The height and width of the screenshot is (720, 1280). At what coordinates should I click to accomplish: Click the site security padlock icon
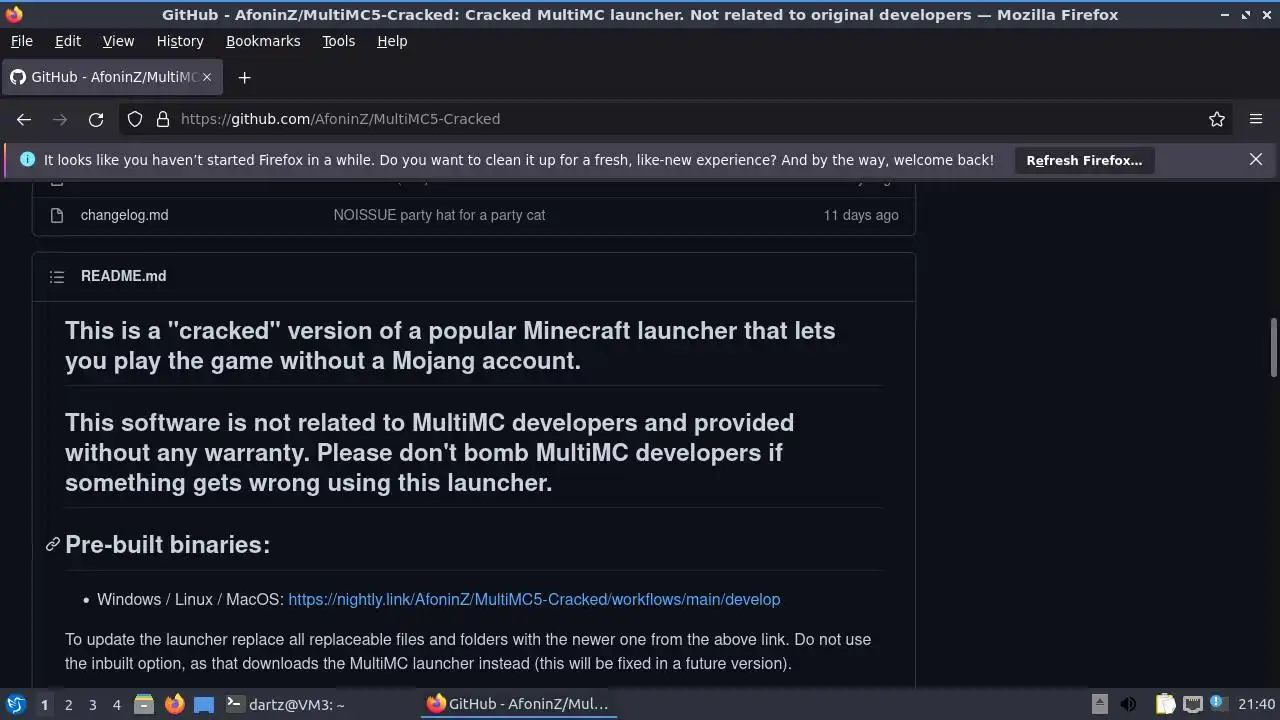pos(163,119)
